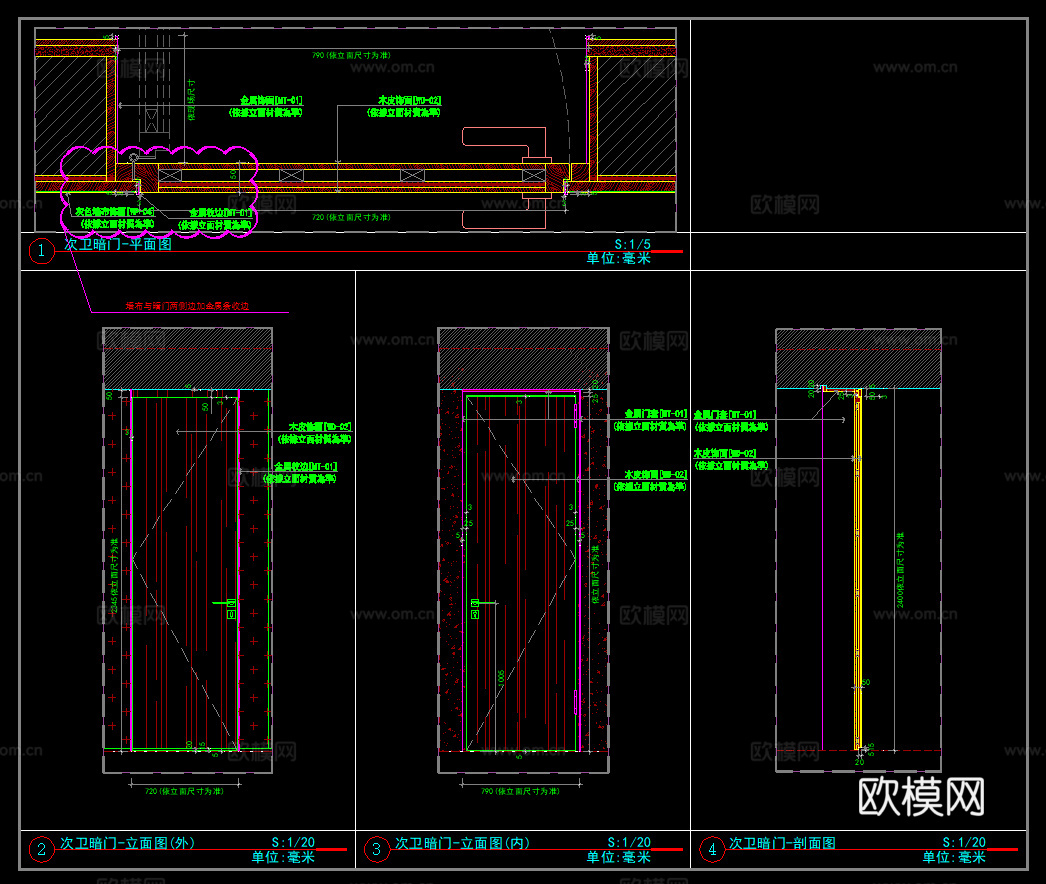Click the circled number 2 drawing marker

41,850
